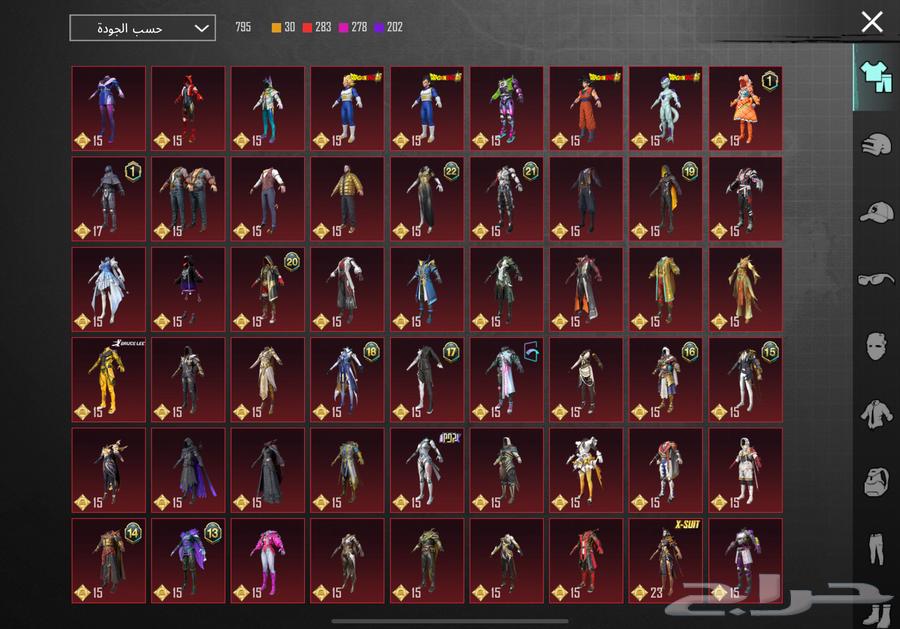Tap the blue swap arrow icon on outfit
900x629 pixels.
531,351
